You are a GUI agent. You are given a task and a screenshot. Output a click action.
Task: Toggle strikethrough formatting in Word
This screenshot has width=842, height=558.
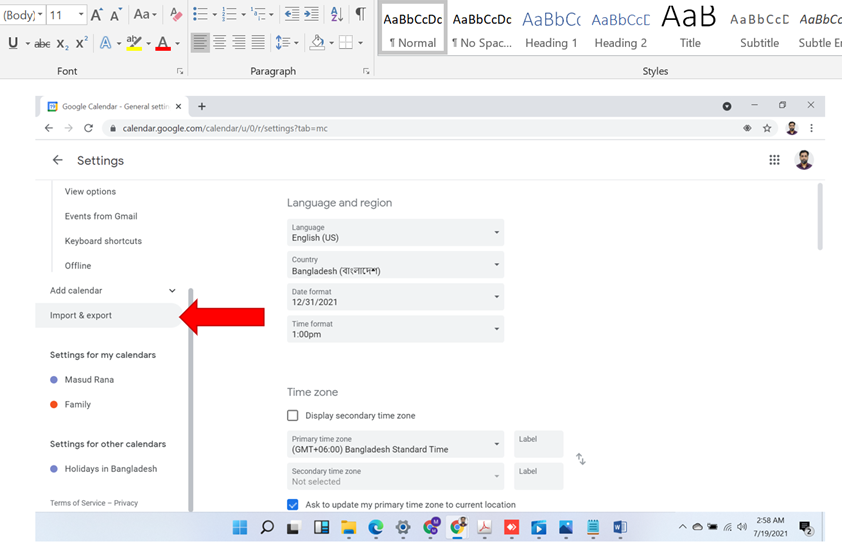point(42,44)
